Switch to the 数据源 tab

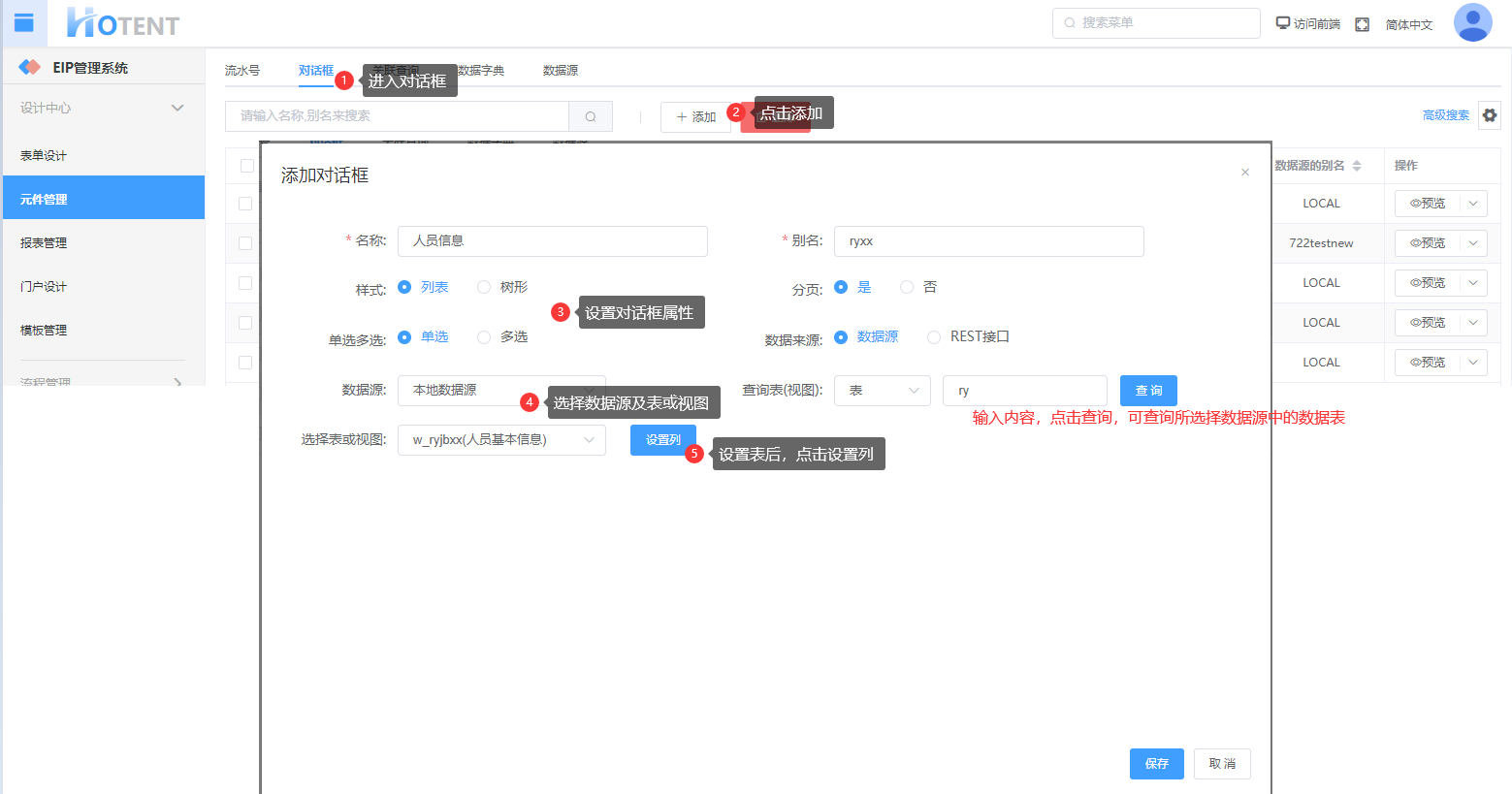(561, 71)
